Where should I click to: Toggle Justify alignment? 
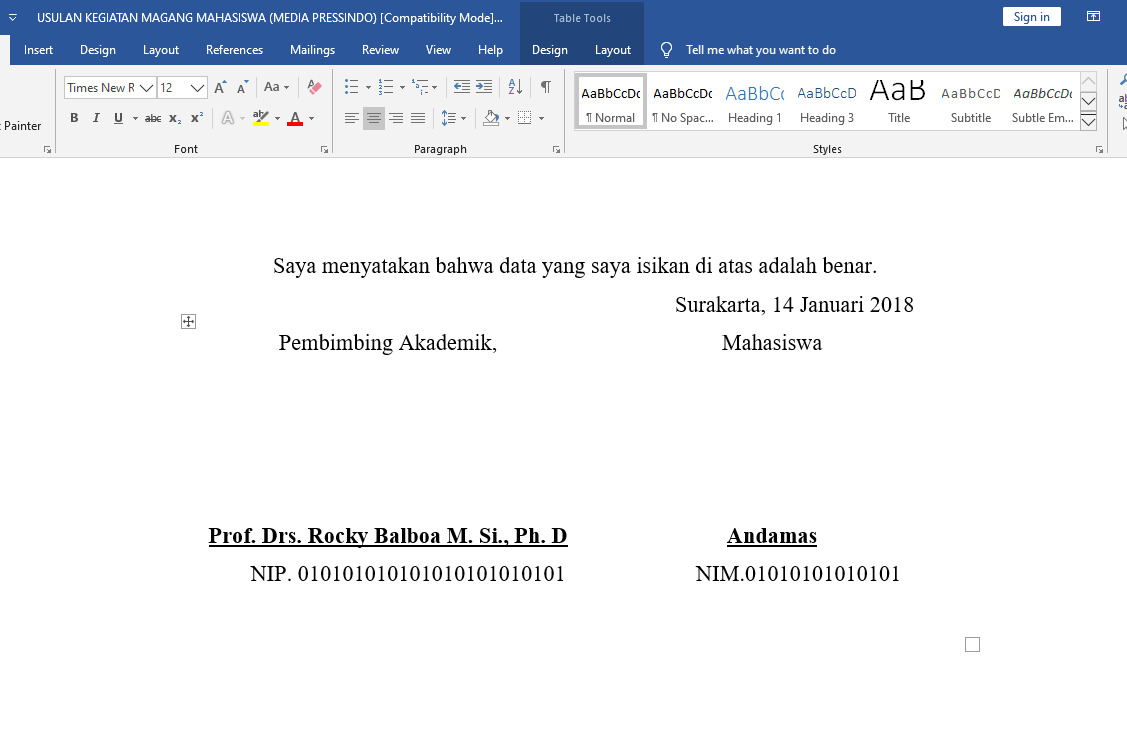418,119
